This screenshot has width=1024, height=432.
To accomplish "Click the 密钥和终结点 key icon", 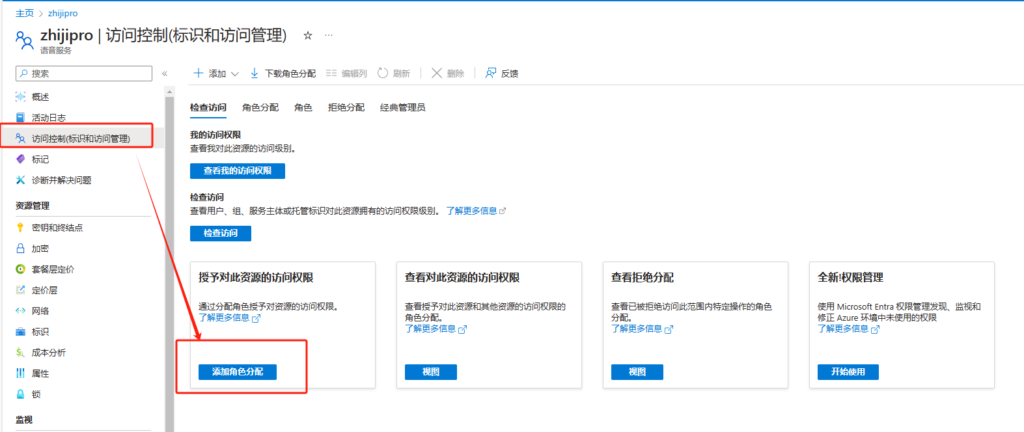I will coord(20,227).
